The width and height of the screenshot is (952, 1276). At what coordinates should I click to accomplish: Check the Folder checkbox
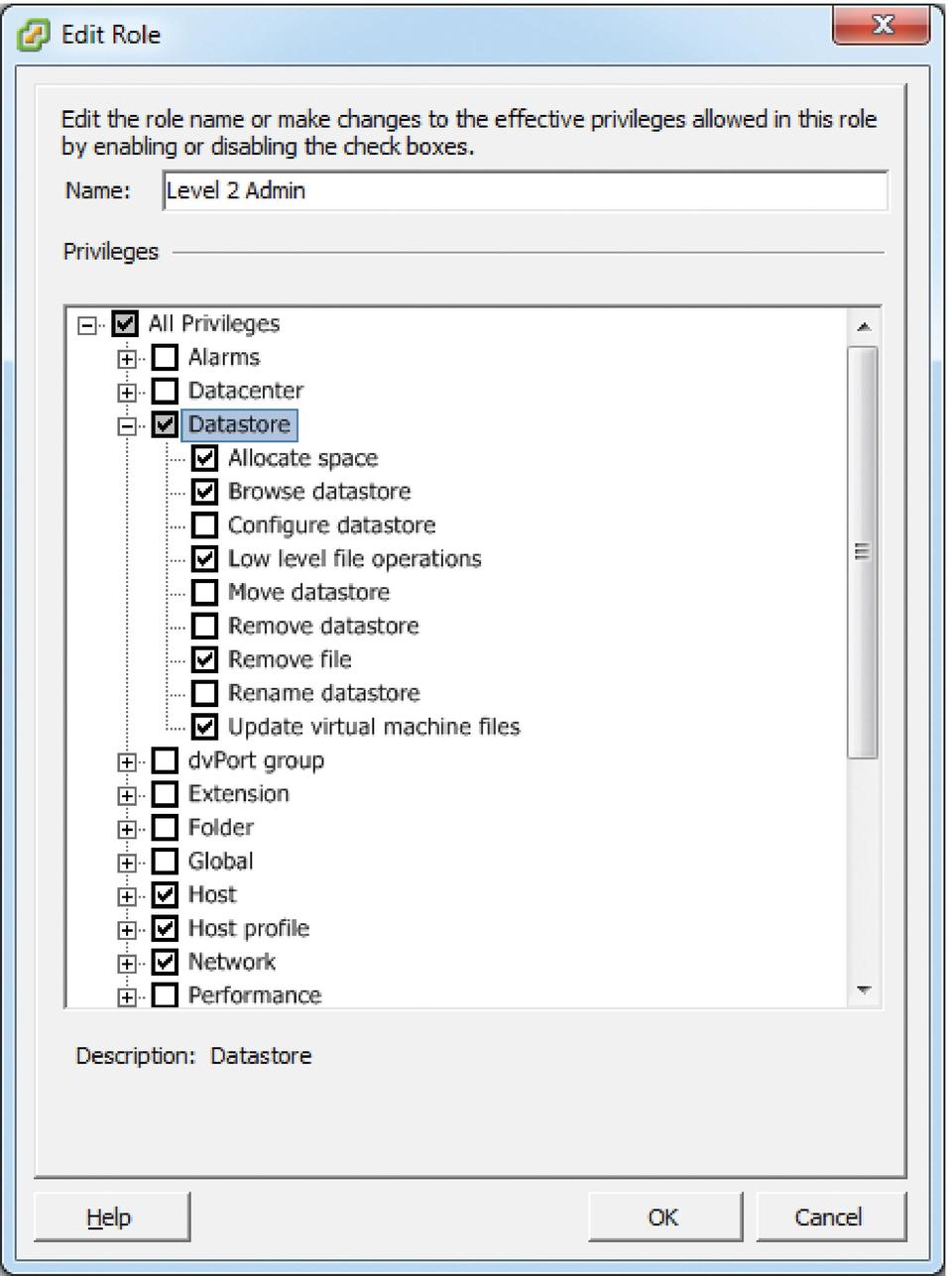[x=165, y=828]
